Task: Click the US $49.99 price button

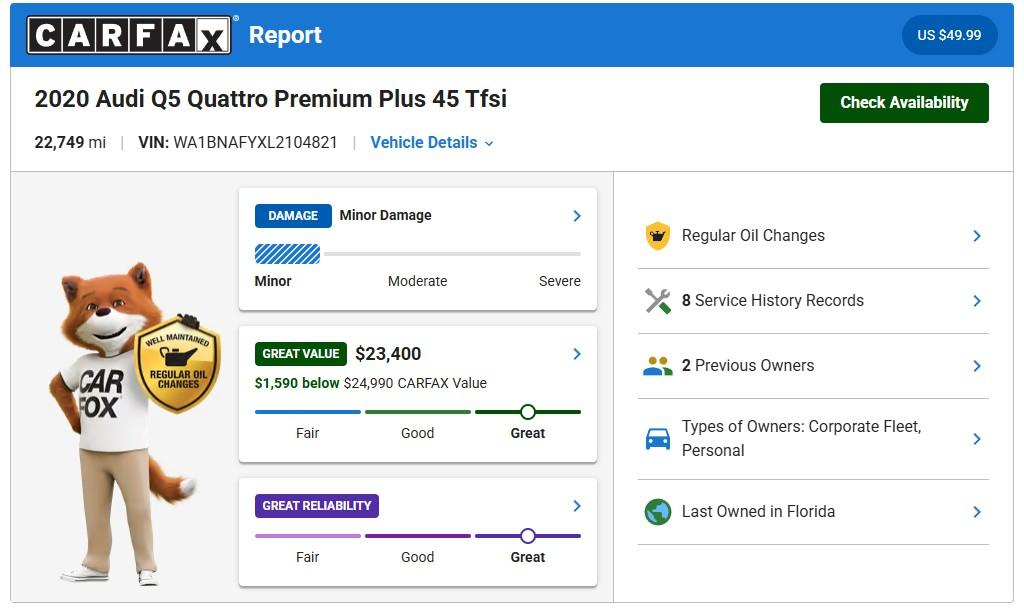Action: click(x=949, y=35)
